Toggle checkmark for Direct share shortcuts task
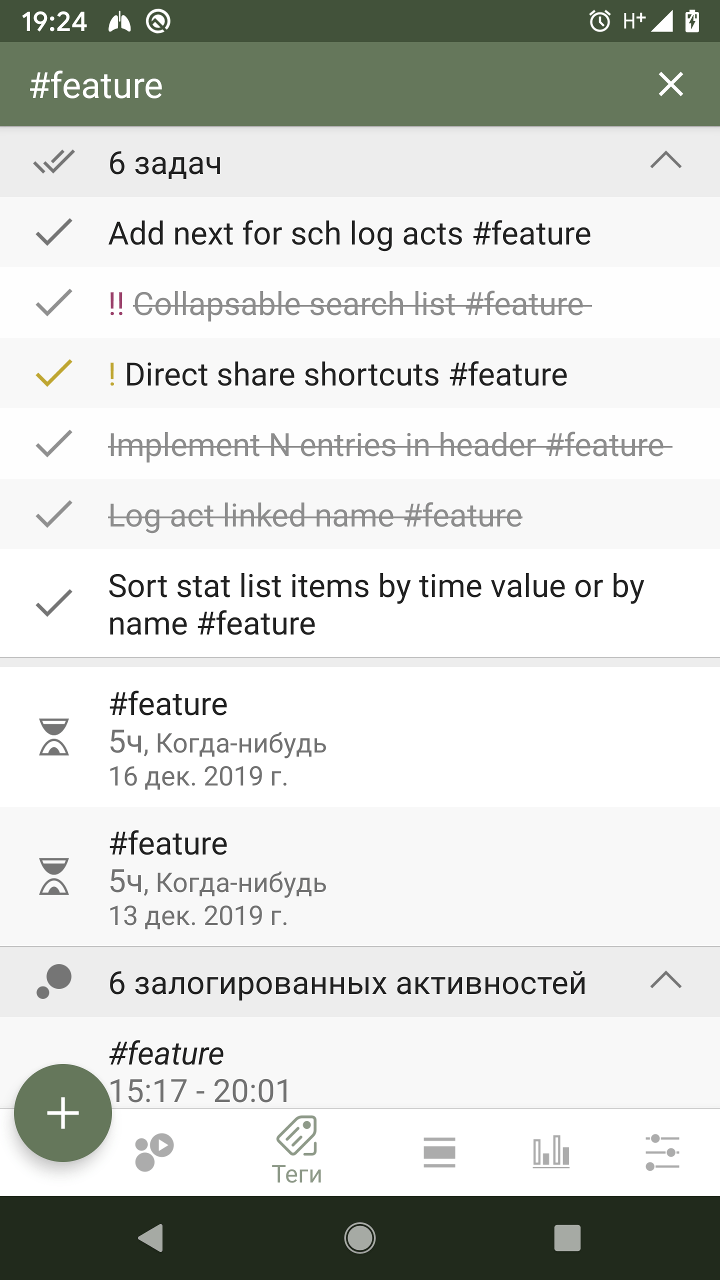The height and width of the screenshot is (1280, 720). click(x=54, y=374)
